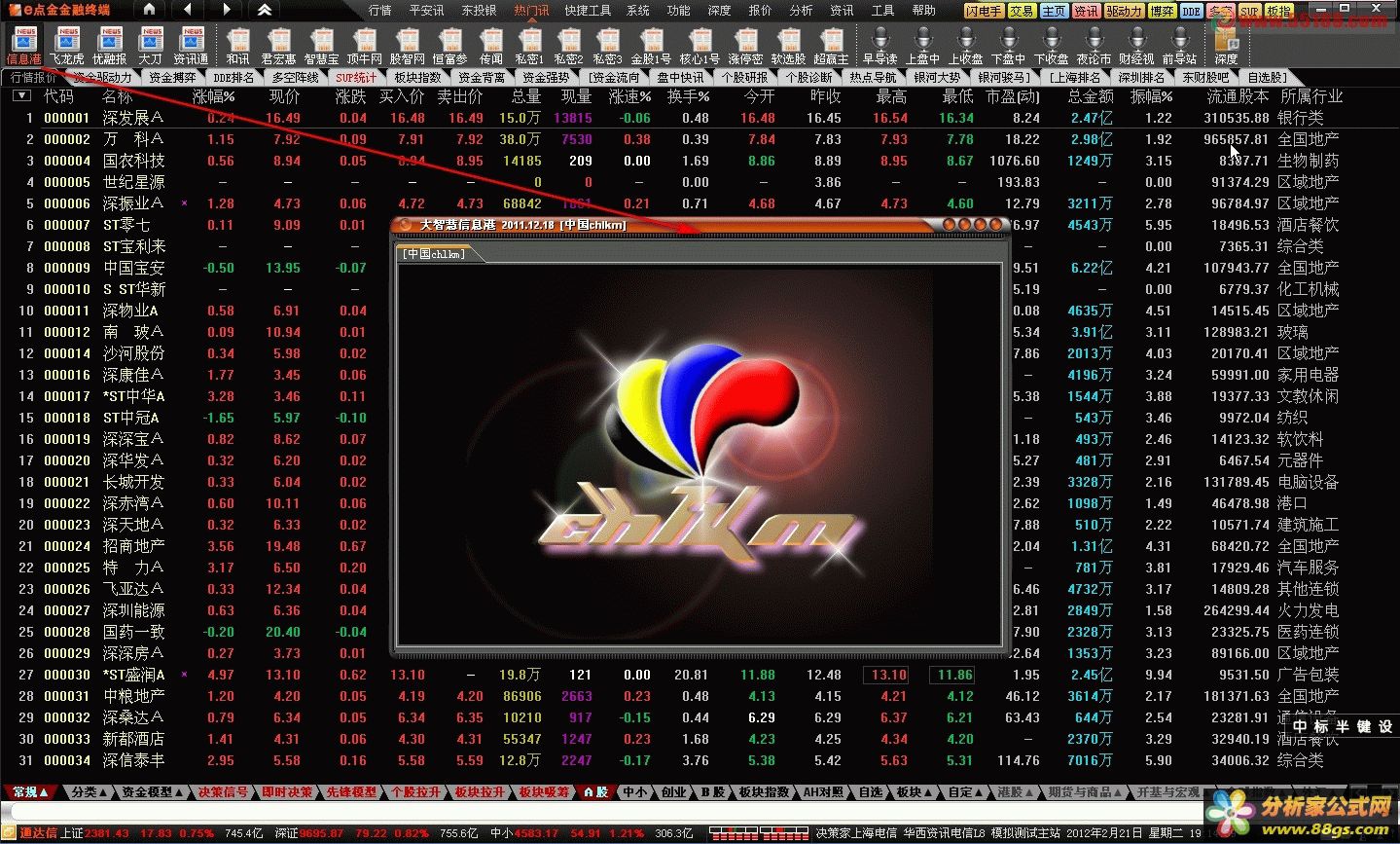Open the 行情 menu

tap(379, 10)
